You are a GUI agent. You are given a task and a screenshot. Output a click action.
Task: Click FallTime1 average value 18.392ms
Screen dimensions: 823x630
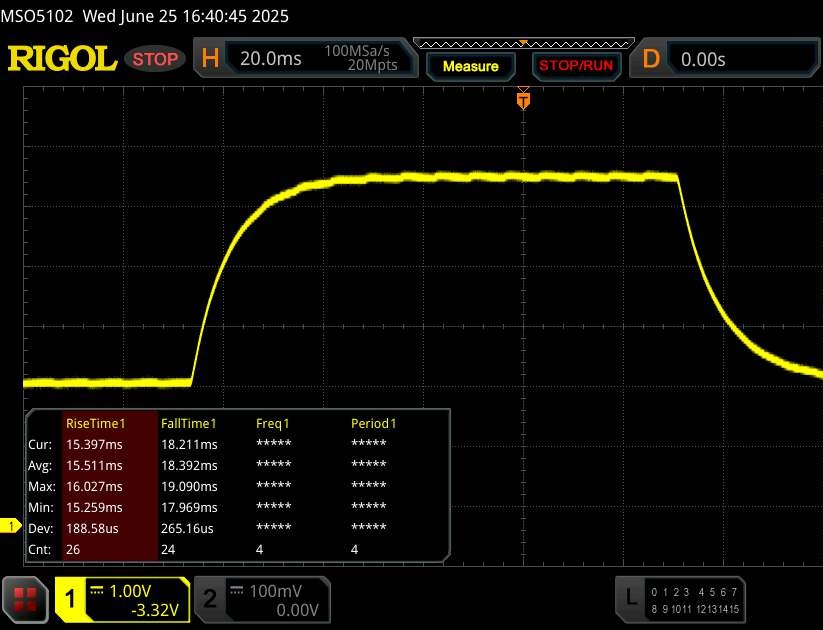coord(189,465)
